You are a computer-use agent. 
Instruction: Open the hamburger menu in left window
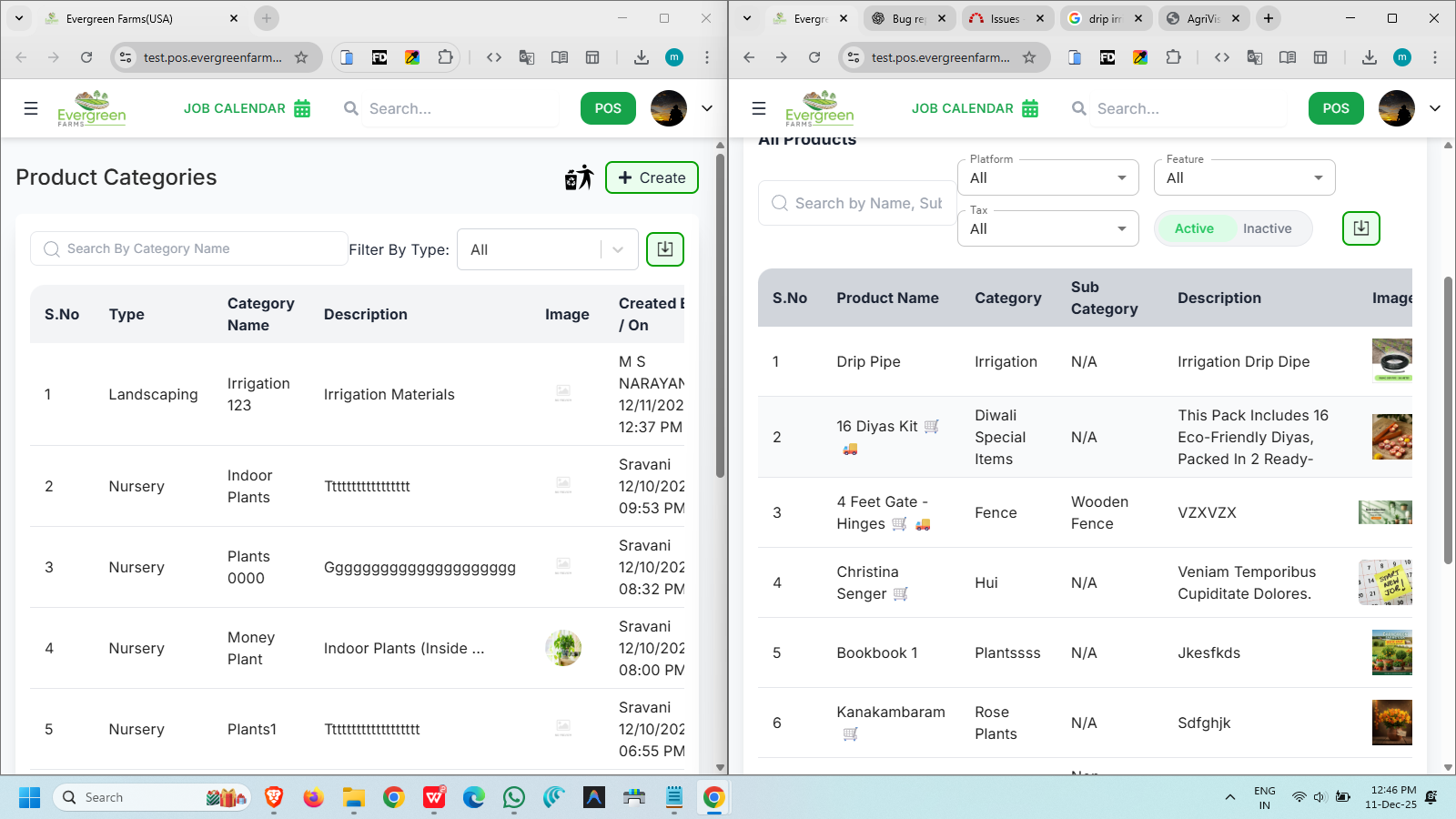(x=31, y=108)
